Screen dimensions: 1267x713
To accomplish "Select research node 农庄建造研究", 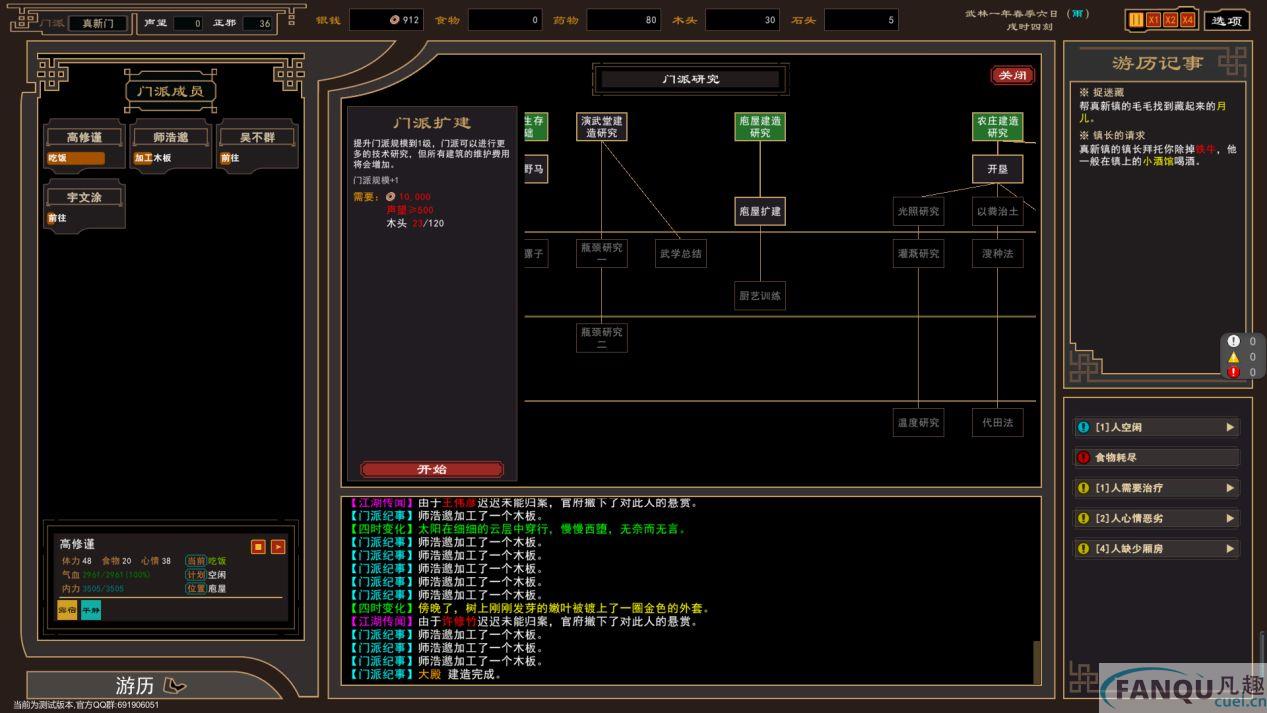I will click(x=998, y=126).
